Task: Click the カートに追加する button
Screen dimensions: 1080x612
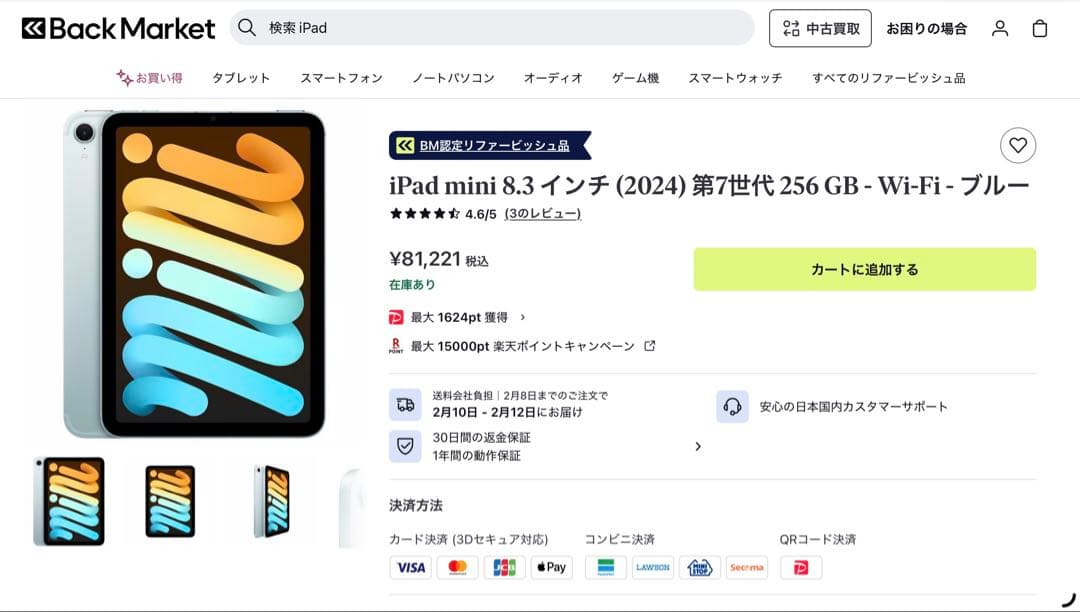Action: tap(864, 268)
